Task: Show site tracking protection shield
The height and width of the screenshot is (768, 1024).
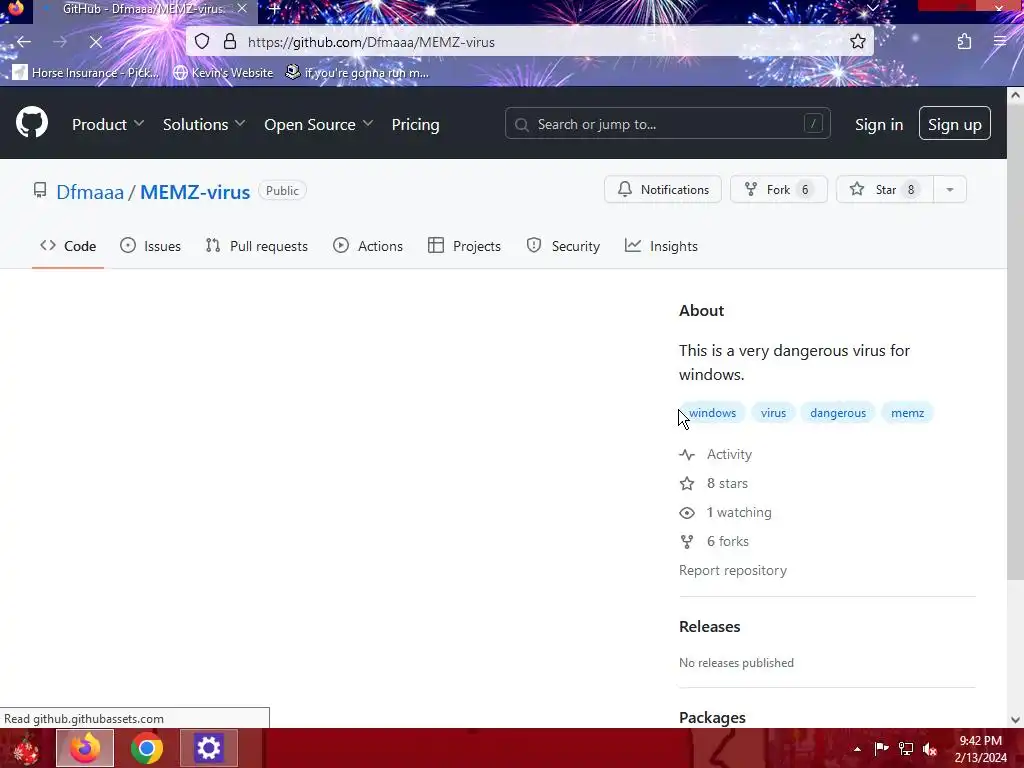Action: 202,42
